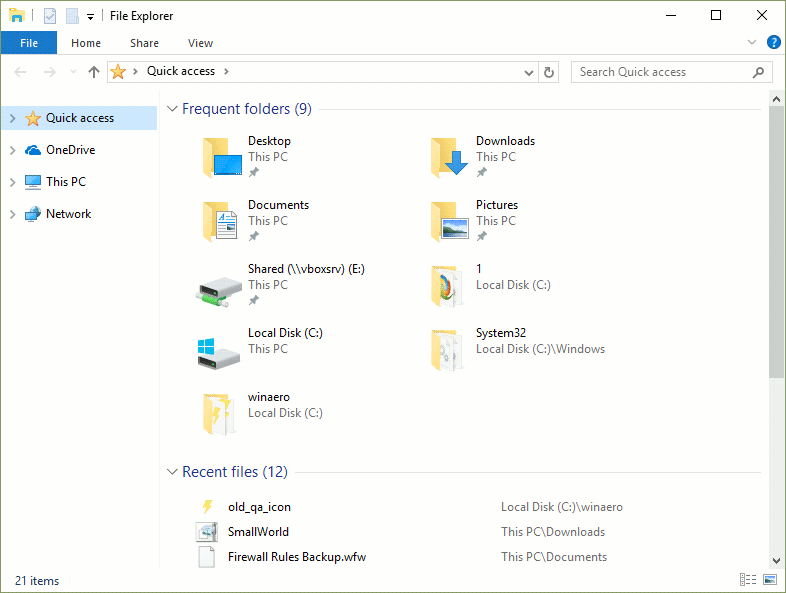The image size is (786, 593).
Task: Open the Shared vboxsrv network drive icon
Action: pyautogui.click(x=219, y=291)
